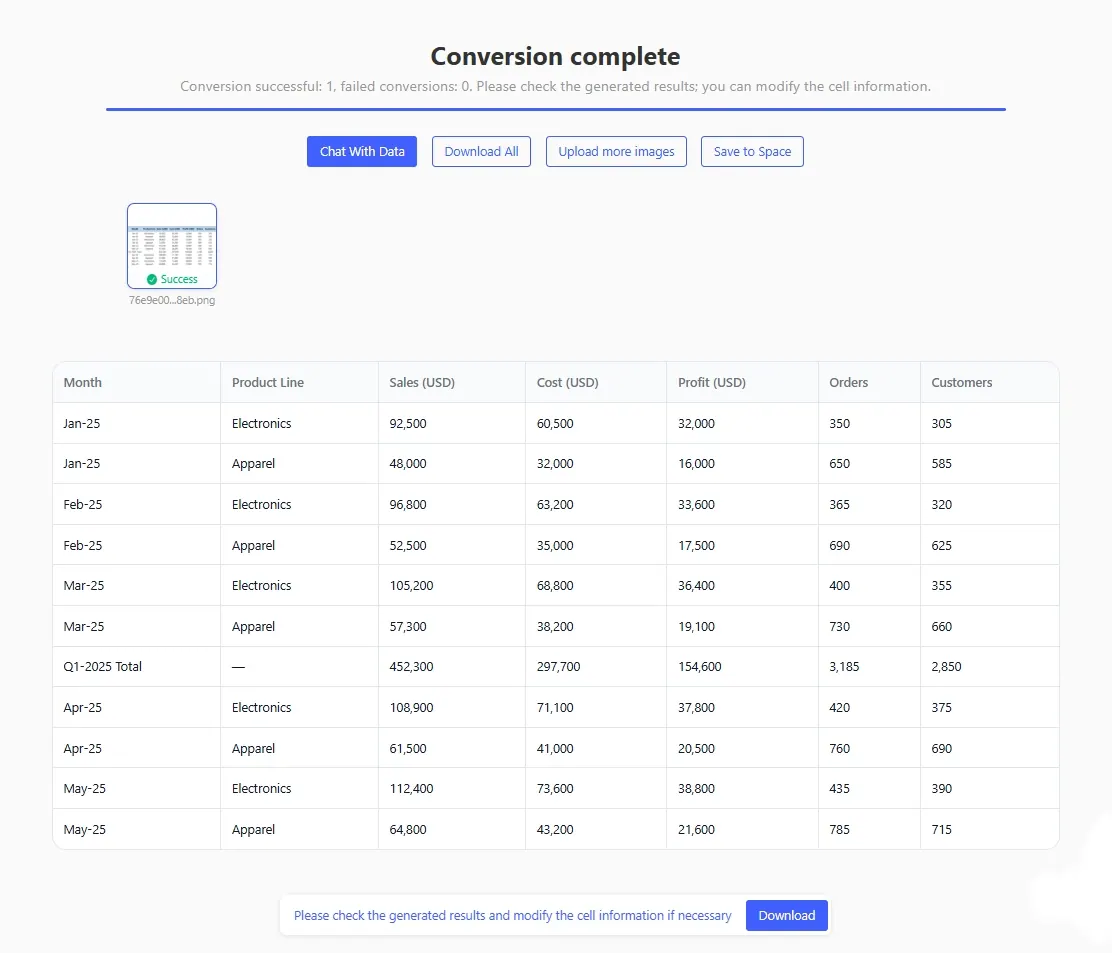Edit the profit cell showing 21,600
The height and width of the screenshot is (953, 1112).
click(696, 829)
